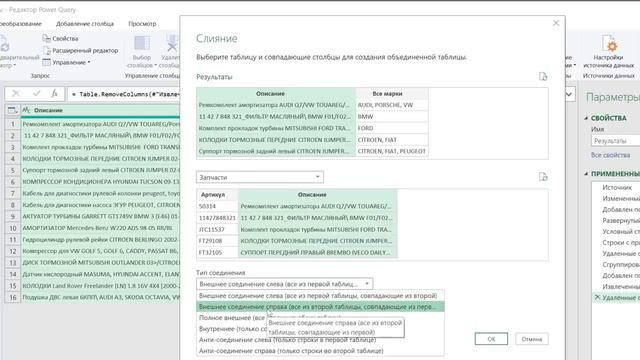Image resolution: width=640 pixels, height=360 pixels.
Task: Open the Тип соединения dropdown
Action: click(x=284, y=284)
